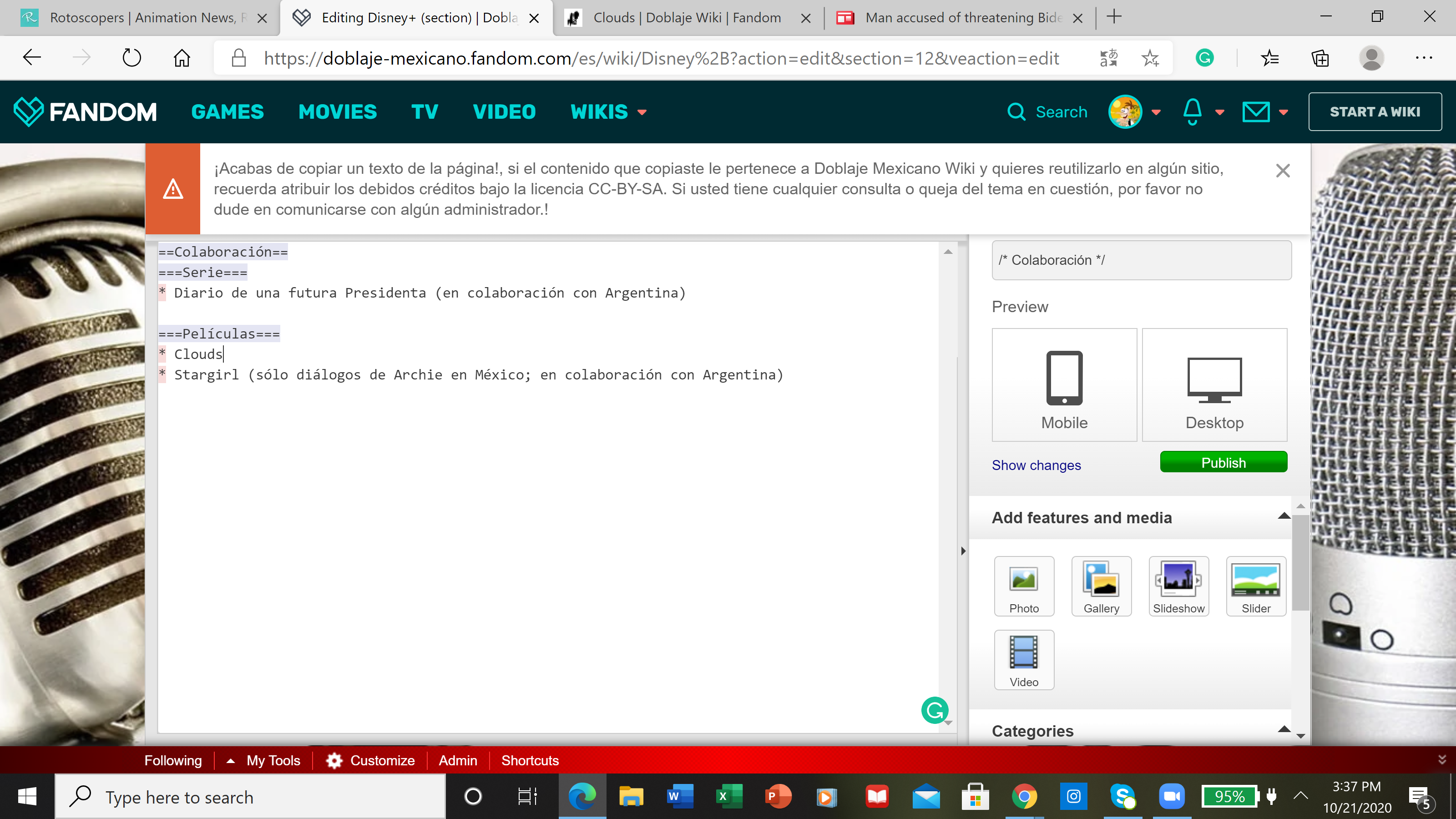Click the browser translate icon
This screenshot has height=819, width=1456.
1108,58
